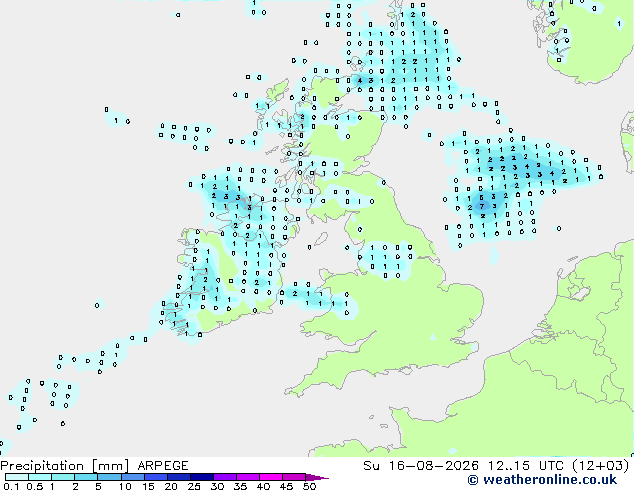Click magenta legend swatch between 40 and 45

[x=271, y=477]
